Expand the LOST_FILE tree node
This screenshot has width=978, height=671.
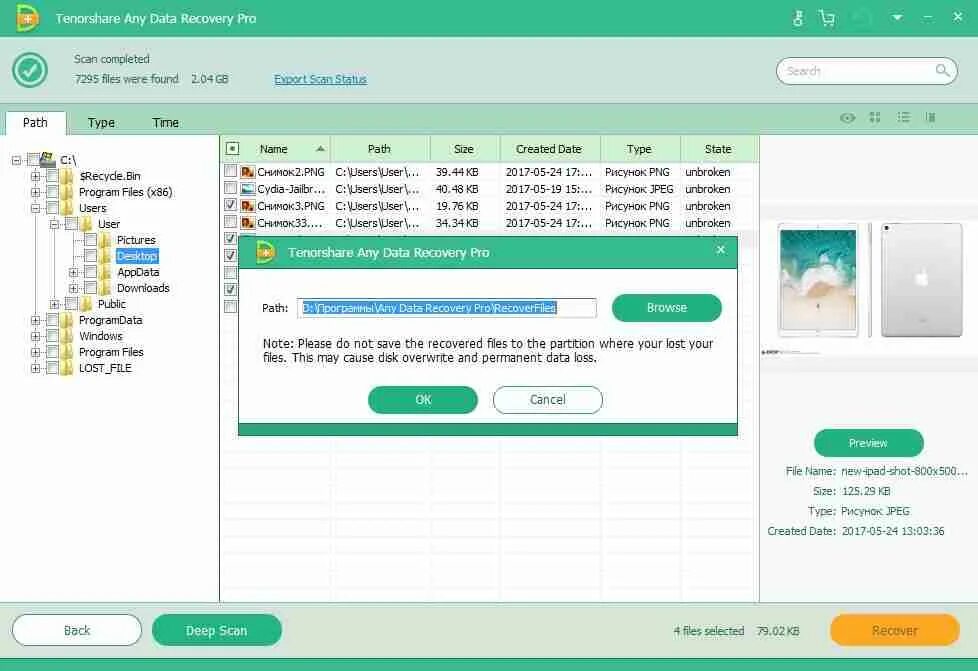(x=36, y=369)
